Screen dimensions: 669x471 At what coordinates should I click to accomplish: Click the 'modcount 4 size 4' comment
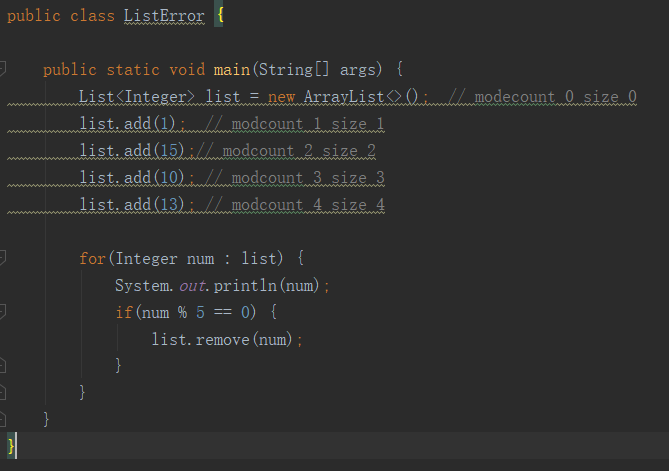click(294, 205)
